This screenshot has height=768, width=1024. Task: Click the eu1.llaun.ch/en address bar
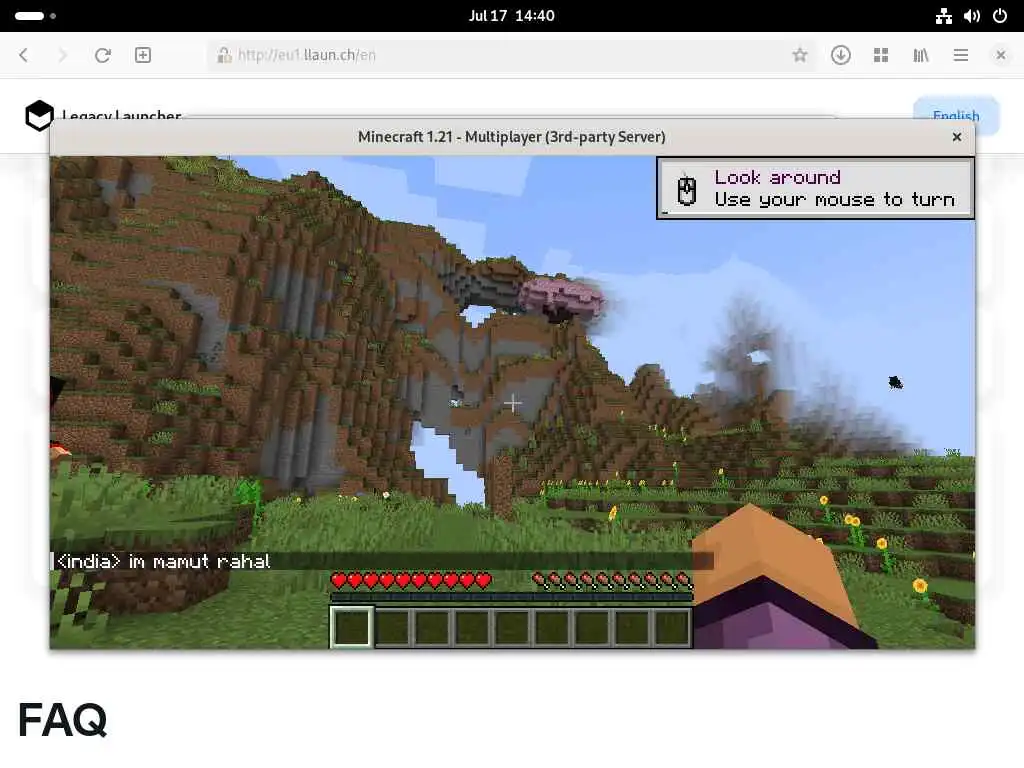(x=509, y=56)
